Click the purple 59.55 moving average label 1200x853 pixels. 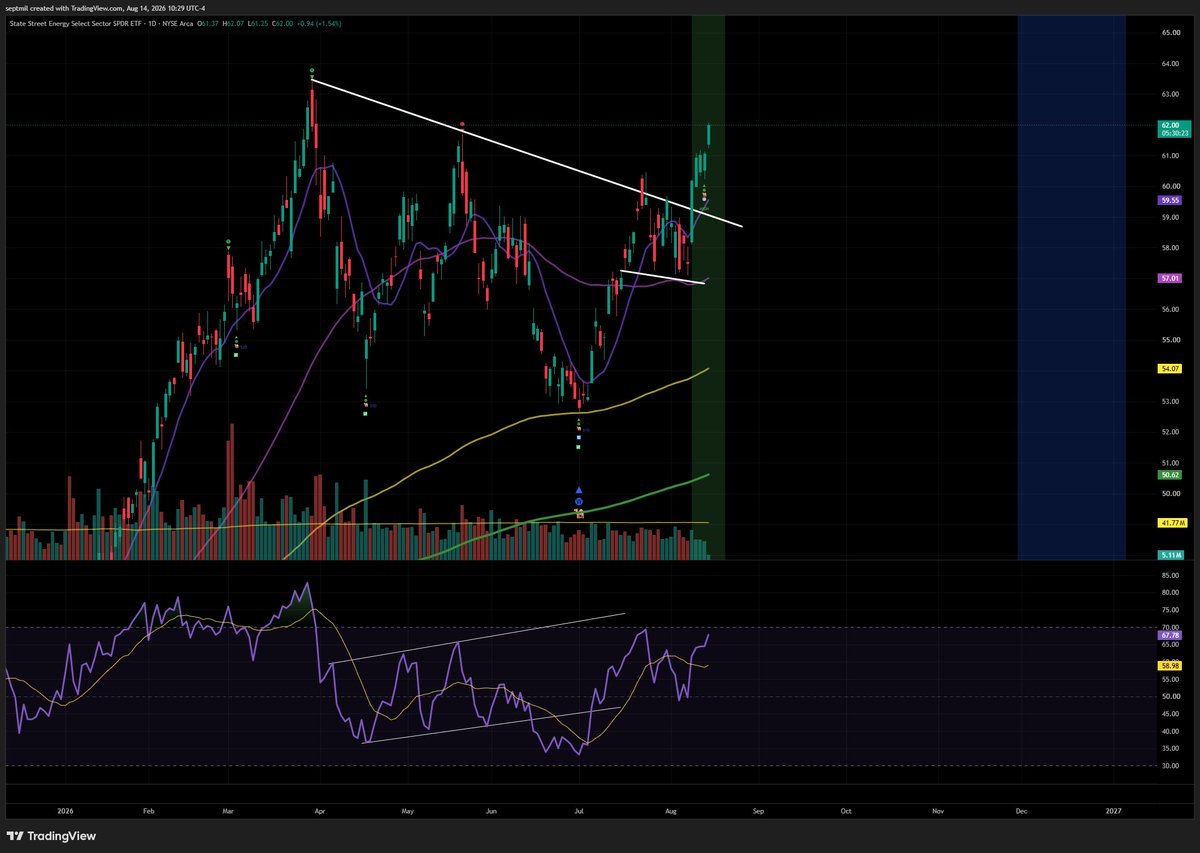pos(1170,199)
